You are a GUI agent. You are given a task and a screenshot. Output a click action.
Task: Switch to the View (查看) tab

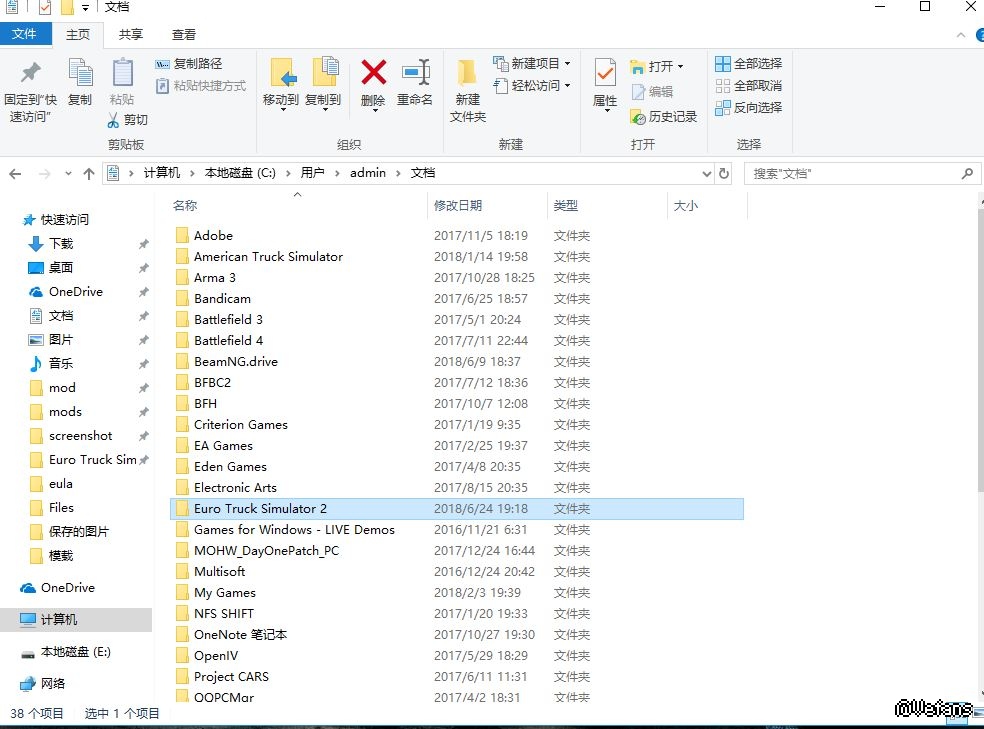(184, 35)
